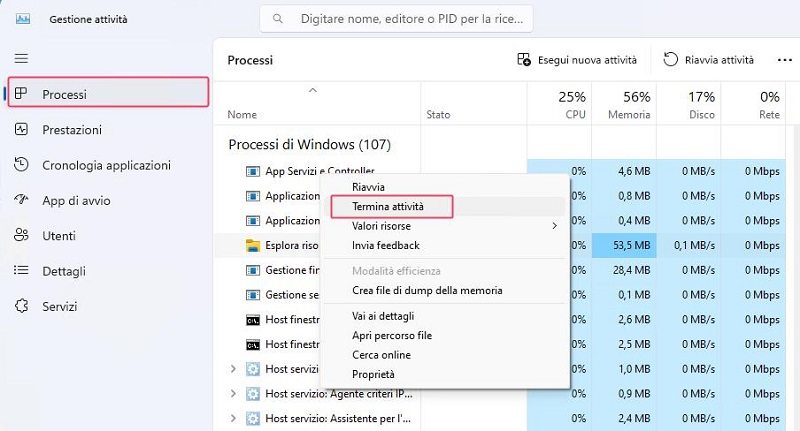Open the Dettagli sidebar icon
The image size is (800, 431).
coord(22,271)
